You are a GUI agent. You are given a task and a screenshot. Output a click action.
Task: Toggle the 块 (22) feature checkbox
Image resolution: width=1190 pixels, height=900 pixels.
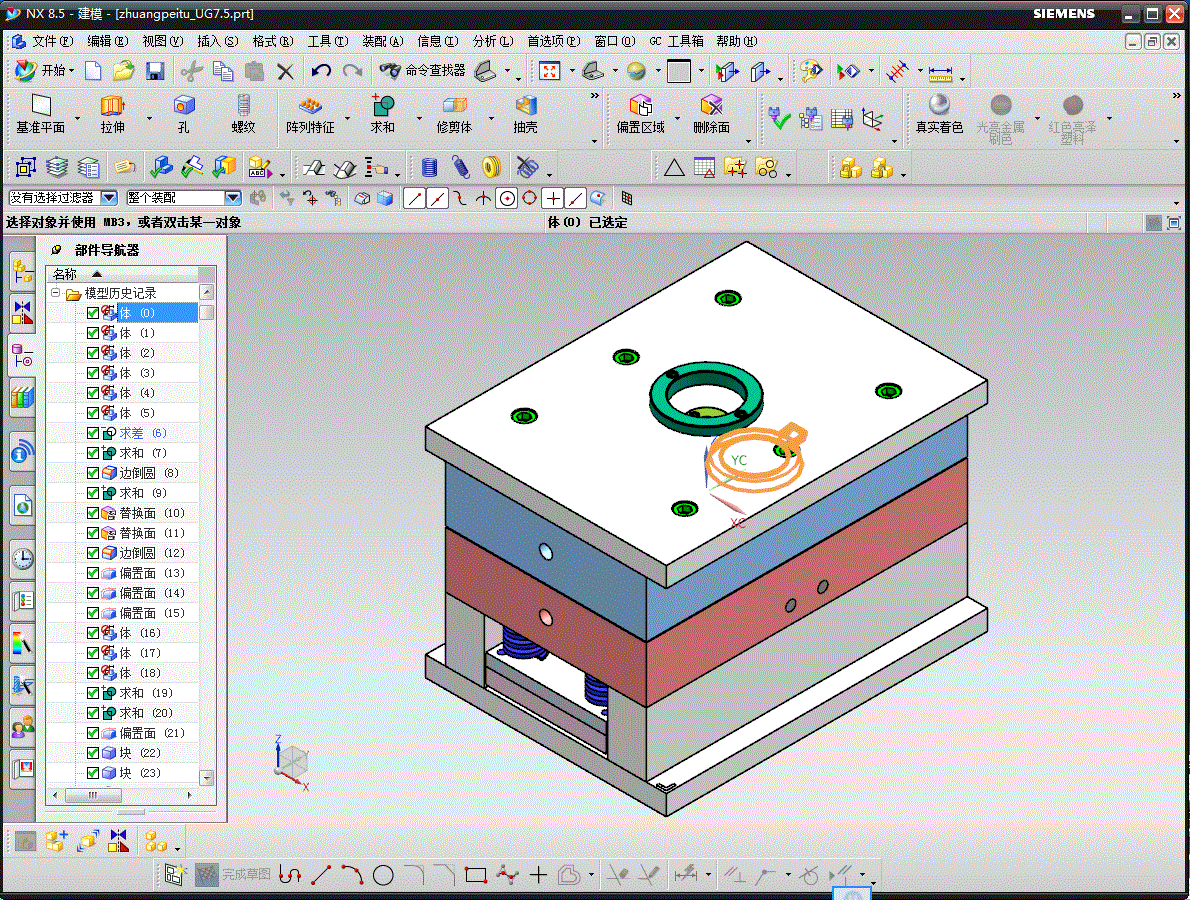(93, 753)
